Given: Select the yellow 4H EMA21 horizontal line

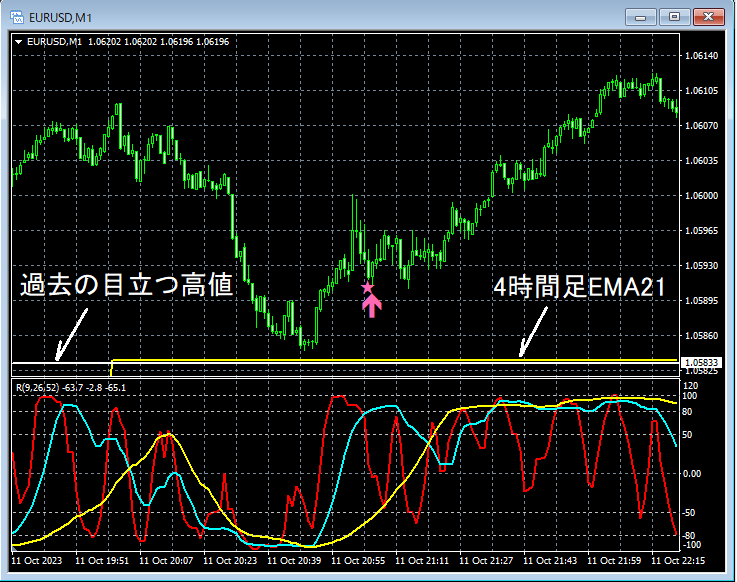Looking at the screenshot, I should (x=395, y=361).
